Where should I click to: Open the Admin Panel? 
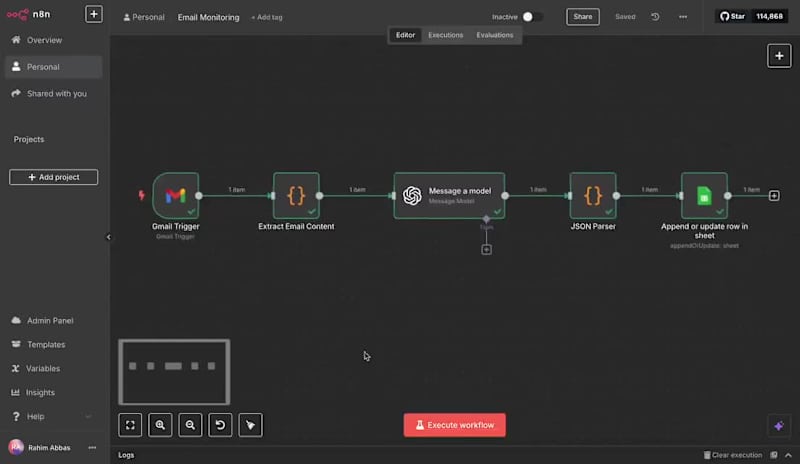point(54,321)
